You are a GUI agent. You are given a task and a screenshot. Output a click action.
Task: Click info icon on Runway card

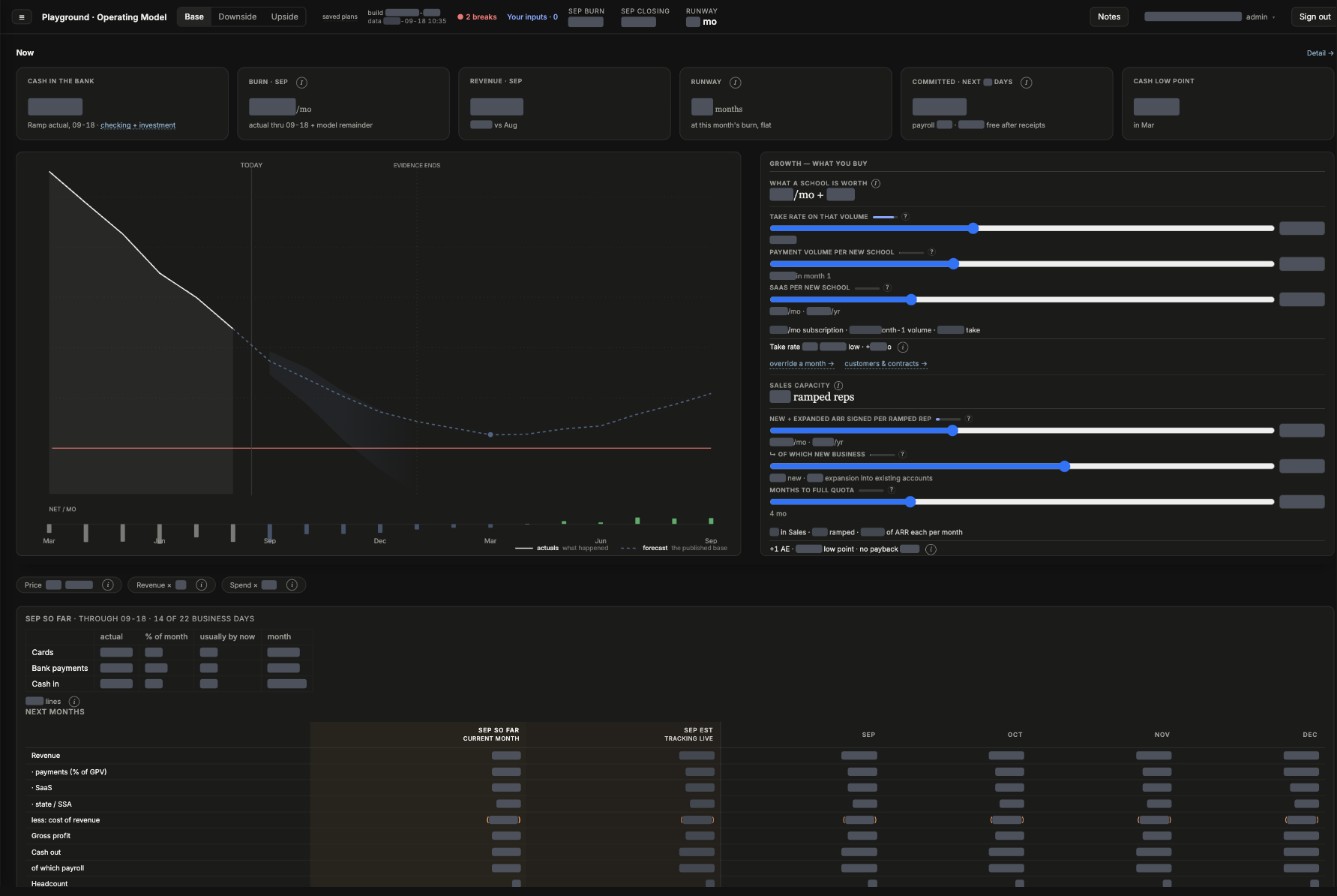point(736,82)
